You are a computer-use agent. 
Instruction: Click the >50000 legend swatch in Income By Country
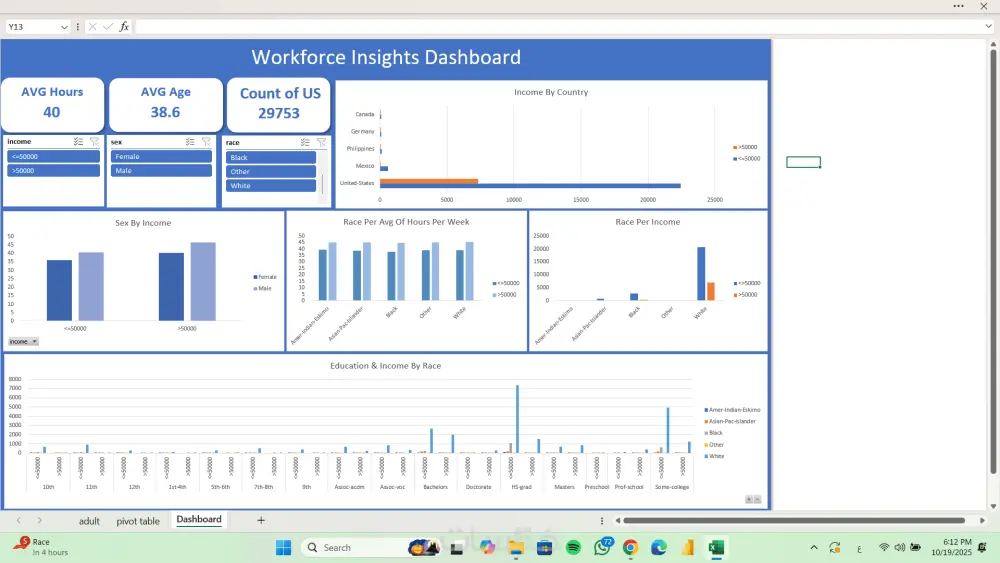(x=735, y=147)
